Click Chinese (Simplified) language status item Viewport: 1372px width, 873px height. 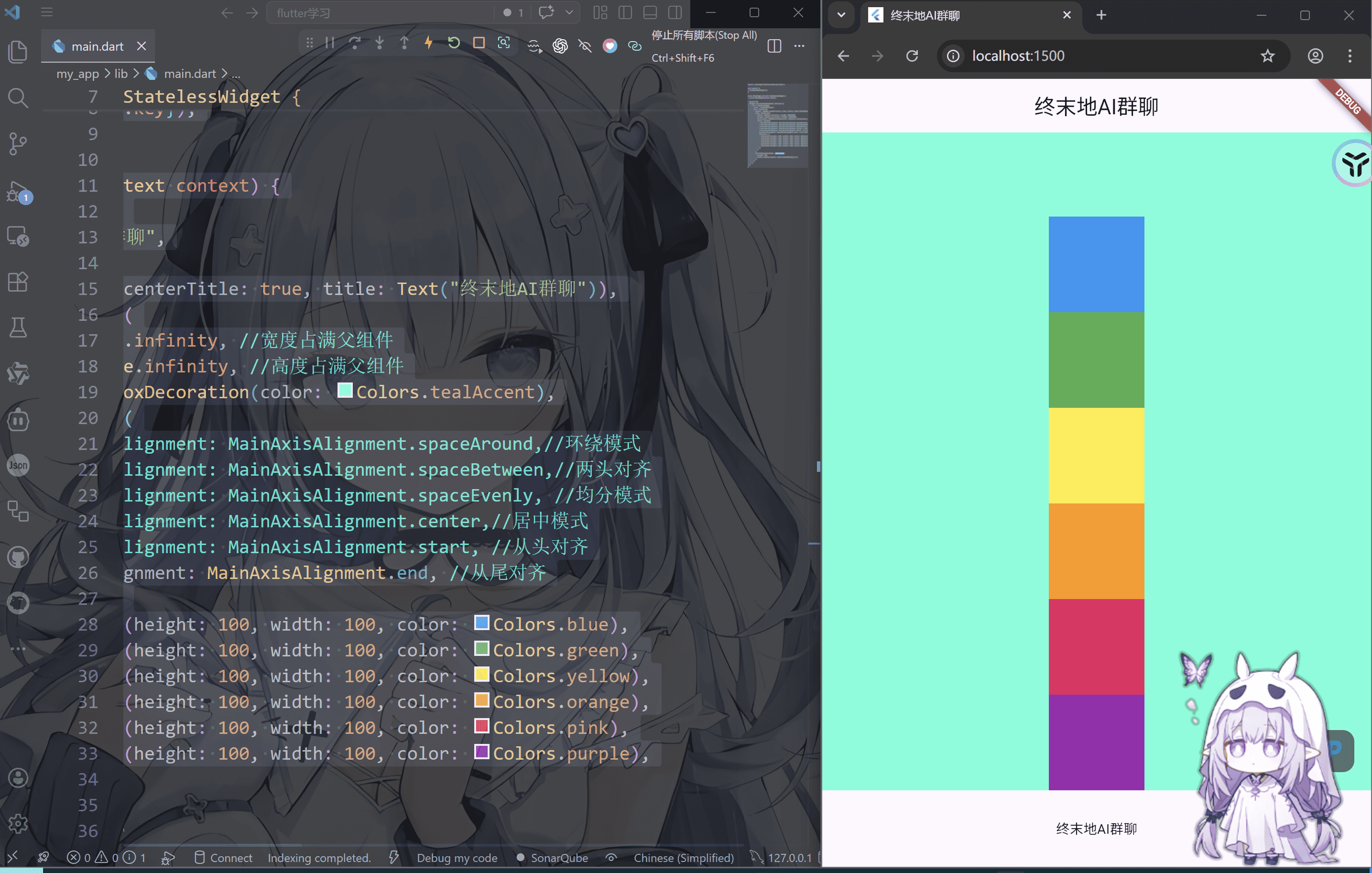[684, 858]
